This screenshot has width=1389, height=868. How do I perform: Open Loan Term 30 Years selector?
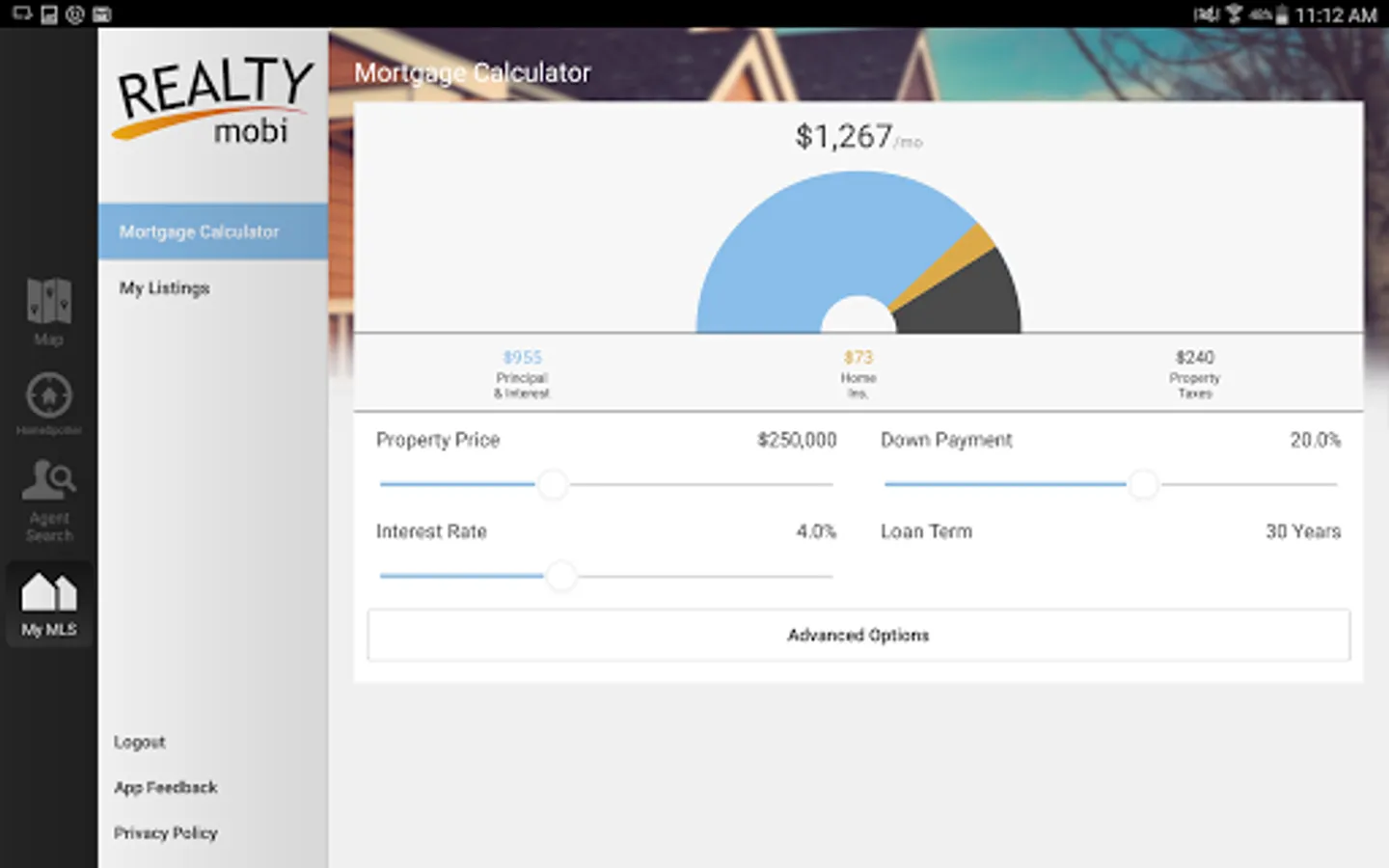click(1110, 531)
